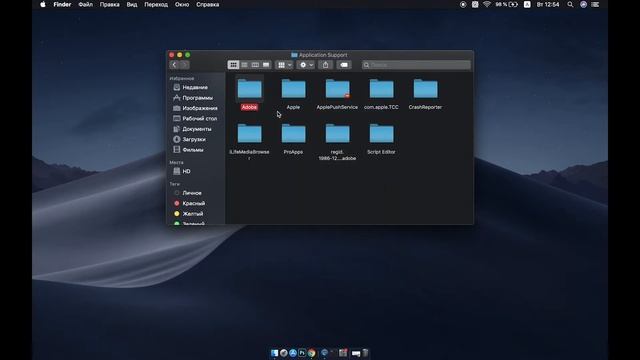
Task: Open Google Chrome from the Dock
Action: coord(311,353)
